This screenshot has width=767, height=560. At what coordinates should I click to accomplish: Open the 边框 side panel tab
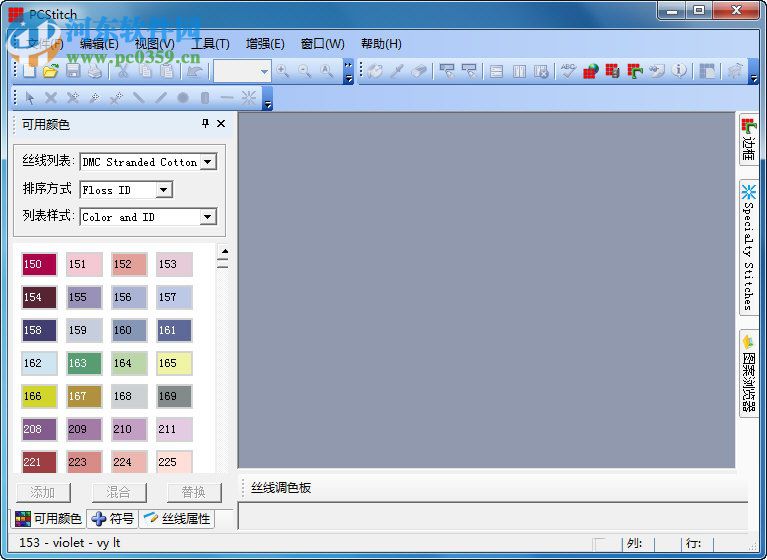[748, 140]
